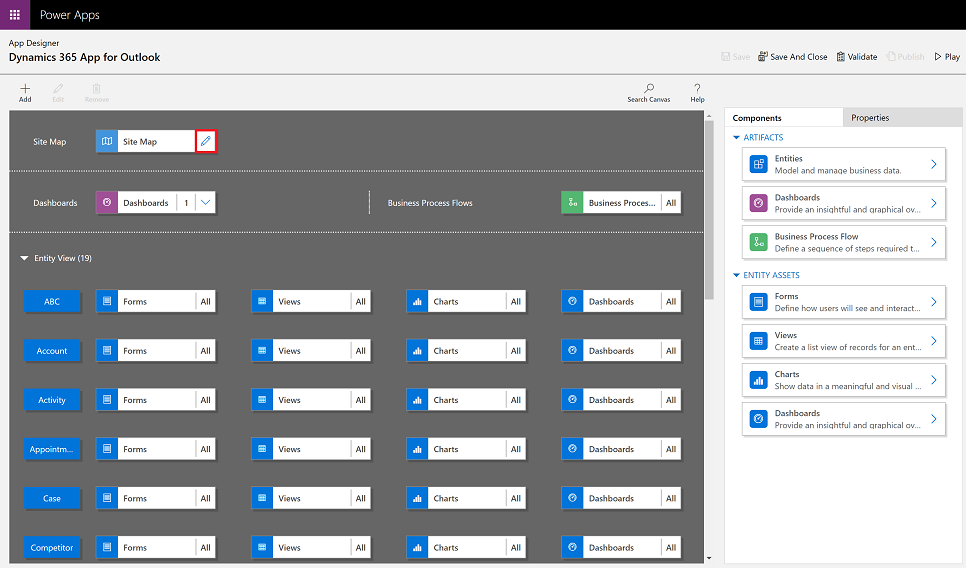Click the Validate clipboard icon
This screenshot has width=966, height=568.
(x=840, y=57)
